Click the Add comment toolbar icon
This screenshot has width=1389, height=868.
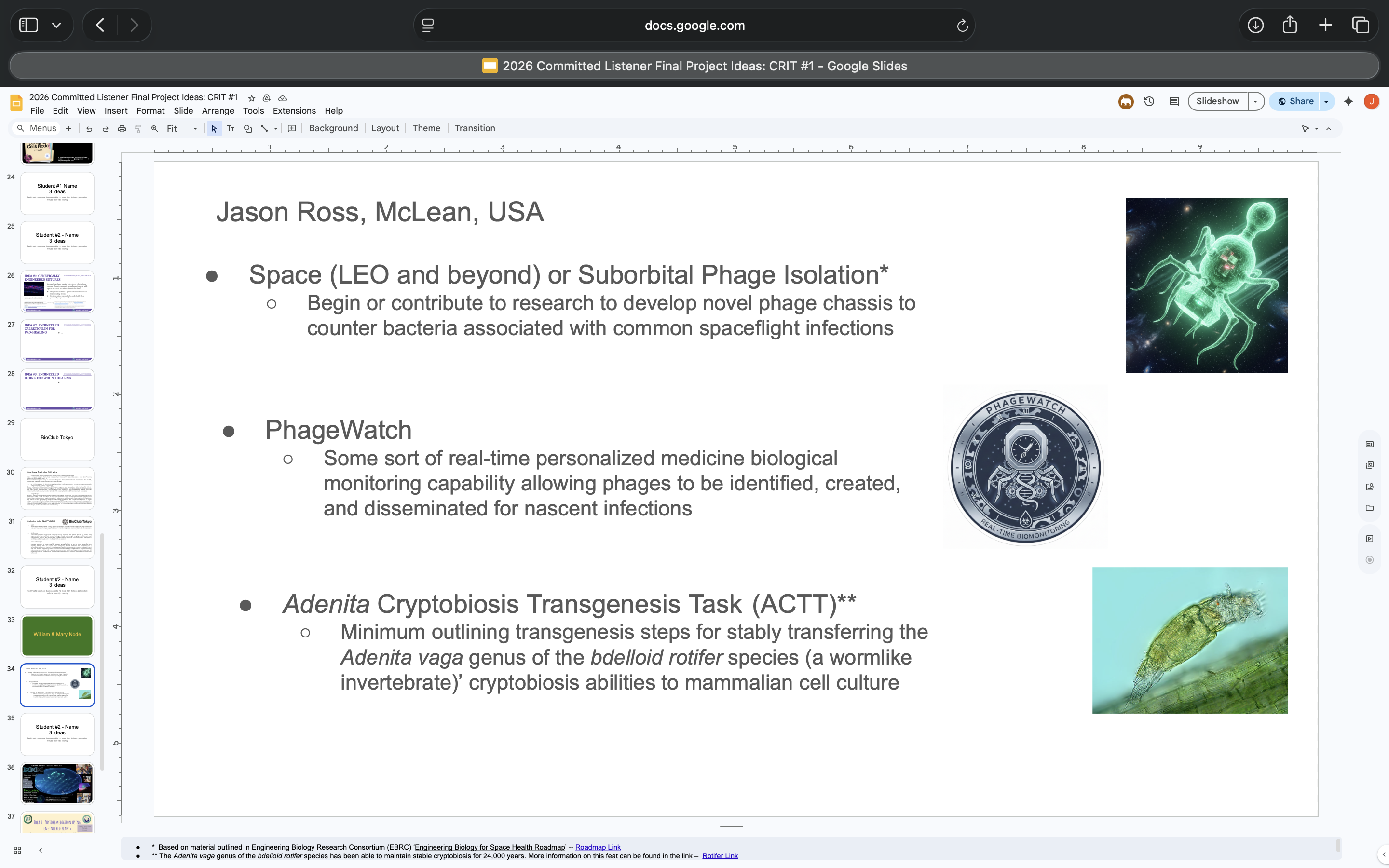point(292,129)
